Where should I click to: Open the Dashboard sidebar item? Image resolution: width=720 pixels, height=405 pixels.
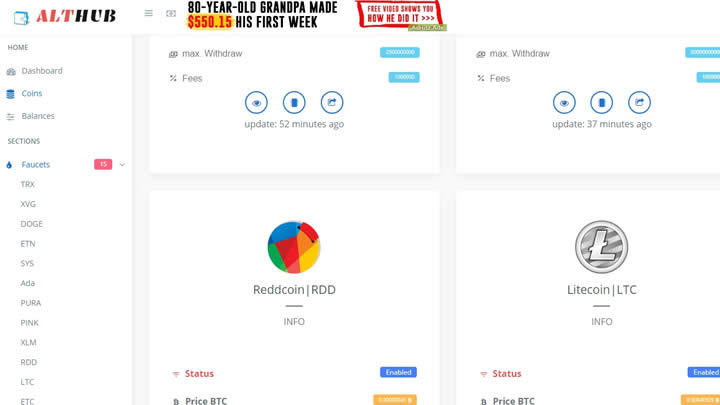(x=42, y=71)
